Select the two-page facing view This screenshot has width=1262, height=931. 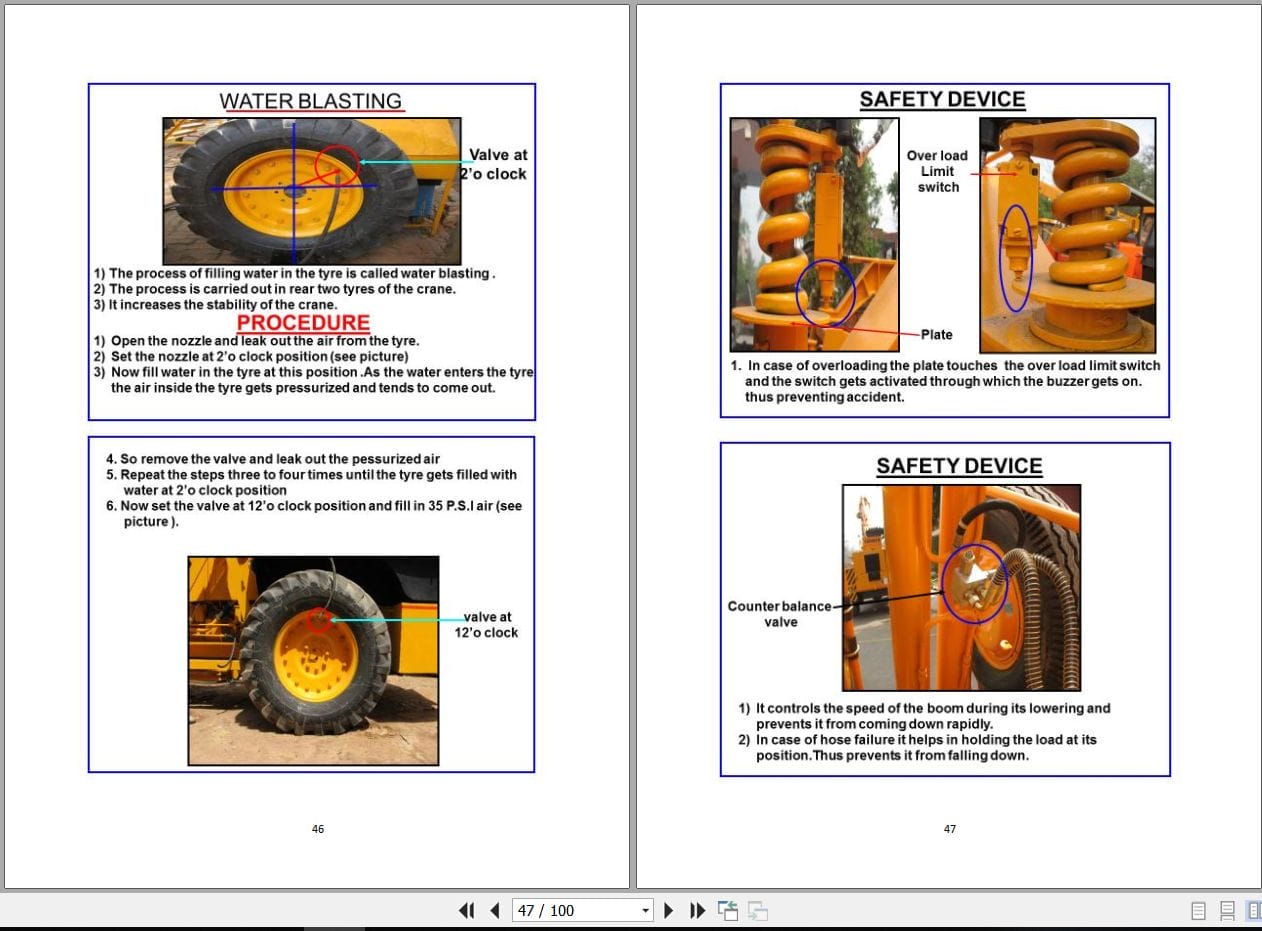click(1254, 910)
